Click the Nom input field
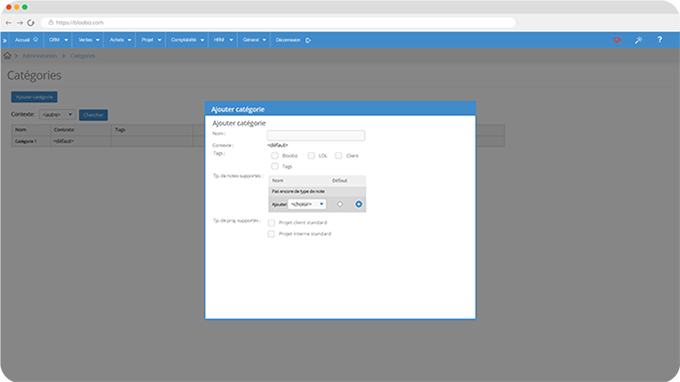 [x=316, y=135]
